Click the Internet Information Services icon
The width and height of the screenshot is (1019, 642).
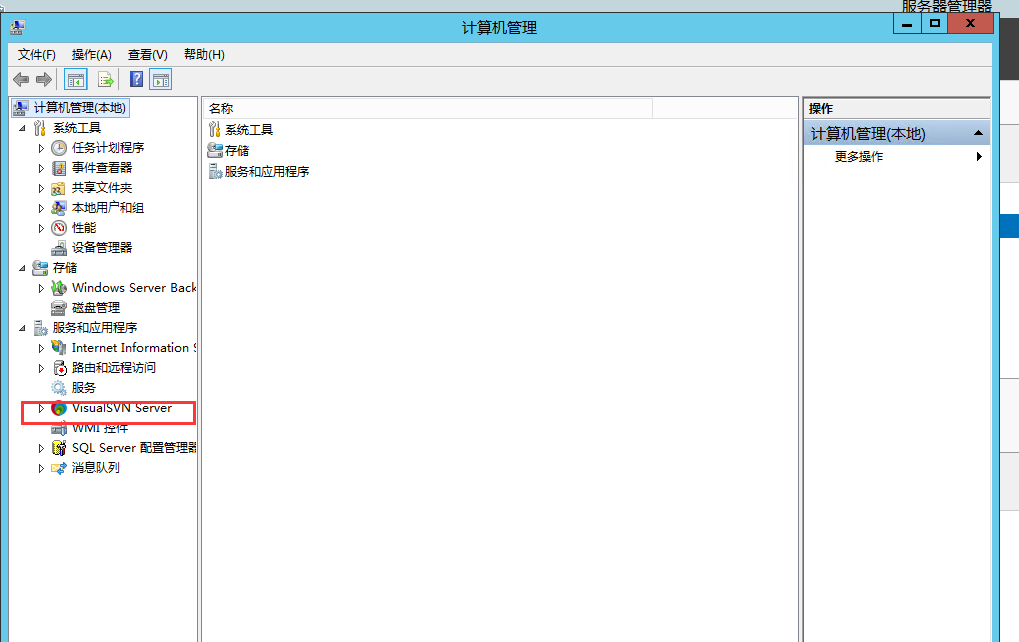coord(59,348)
